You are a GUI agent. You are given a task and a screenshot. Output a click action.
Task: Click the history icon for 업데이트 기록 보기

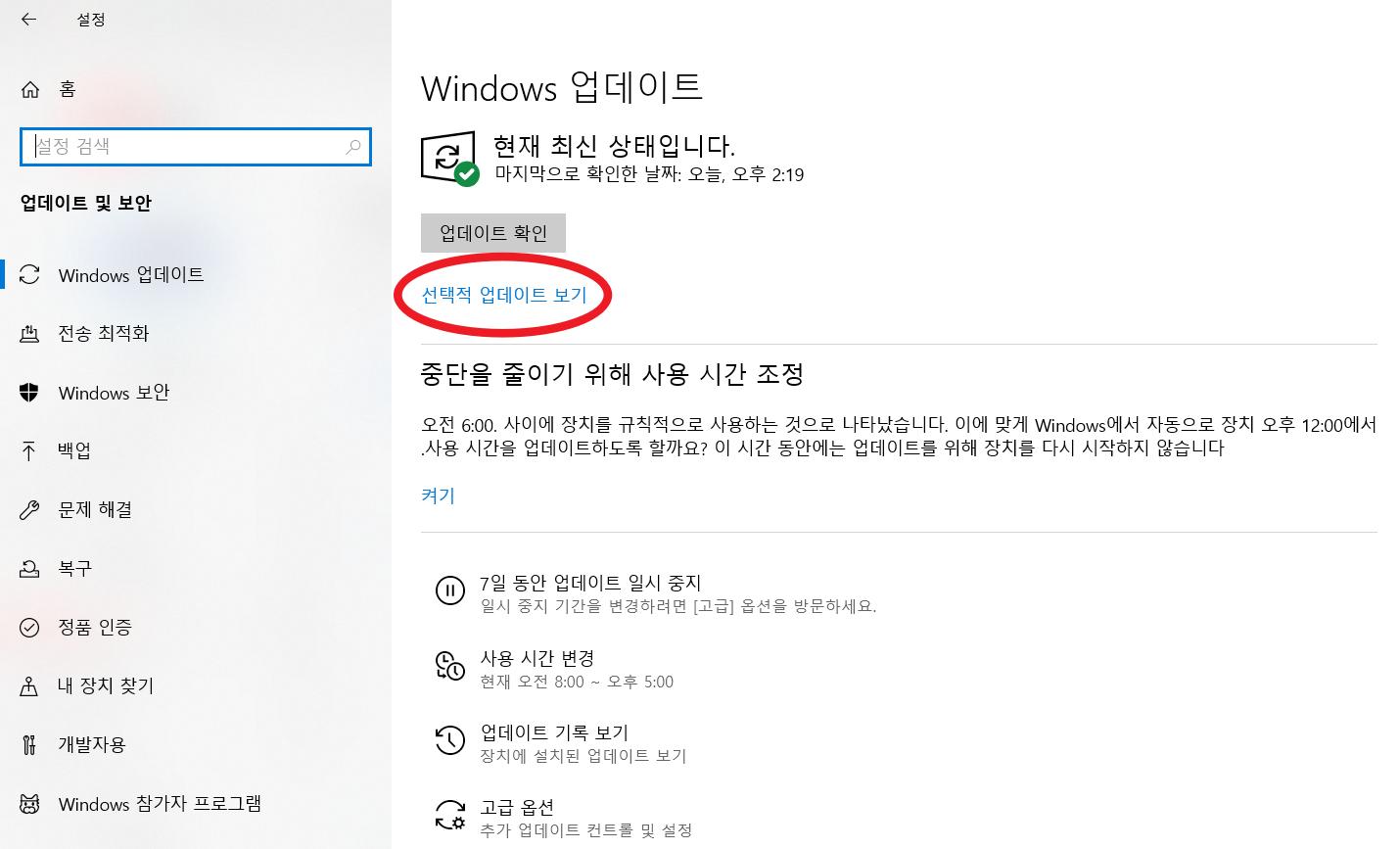click(449, 739)
